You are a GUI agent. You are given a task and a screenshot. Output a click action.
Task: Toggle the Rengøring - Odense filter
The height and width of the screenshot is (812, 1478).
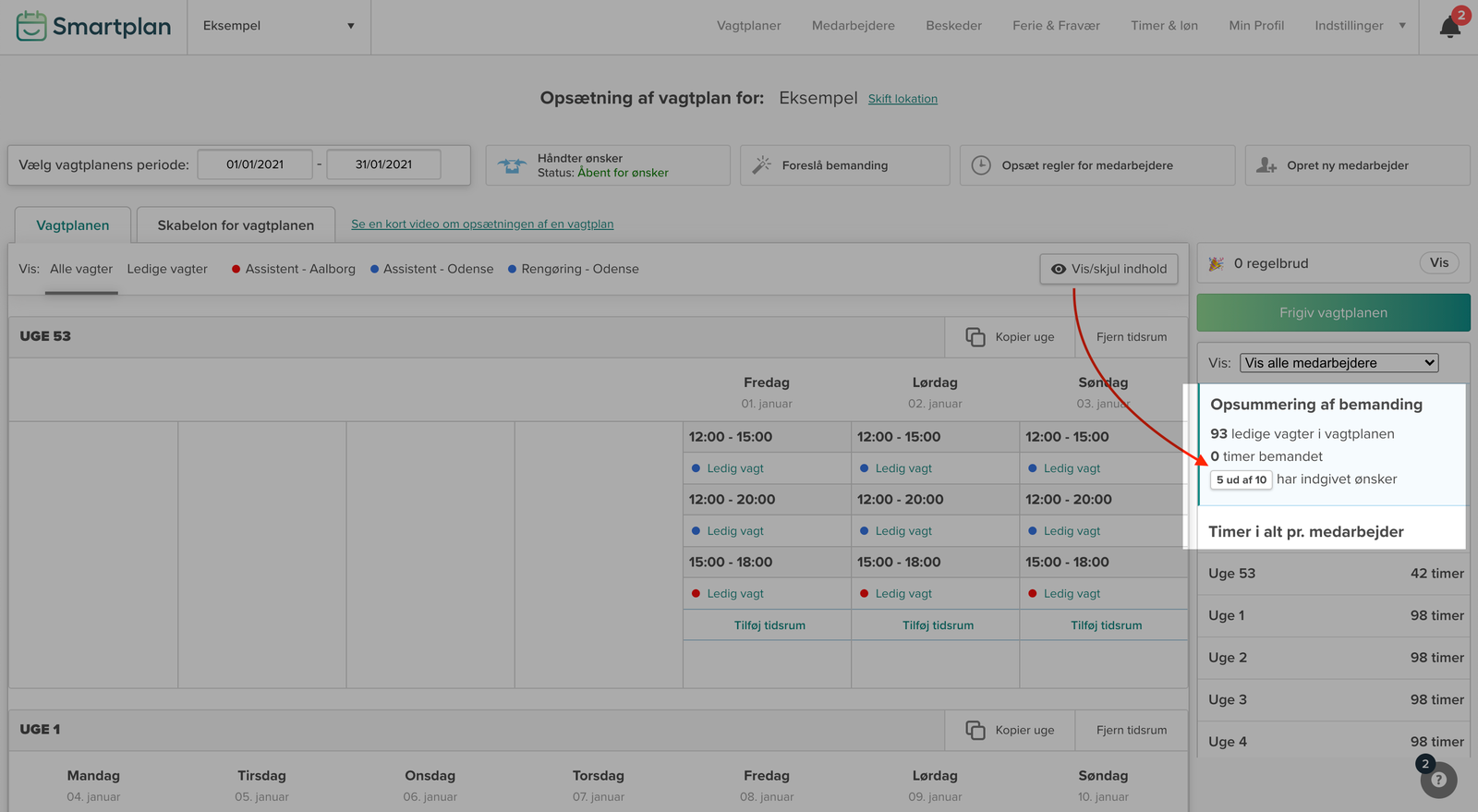(573, 269)
